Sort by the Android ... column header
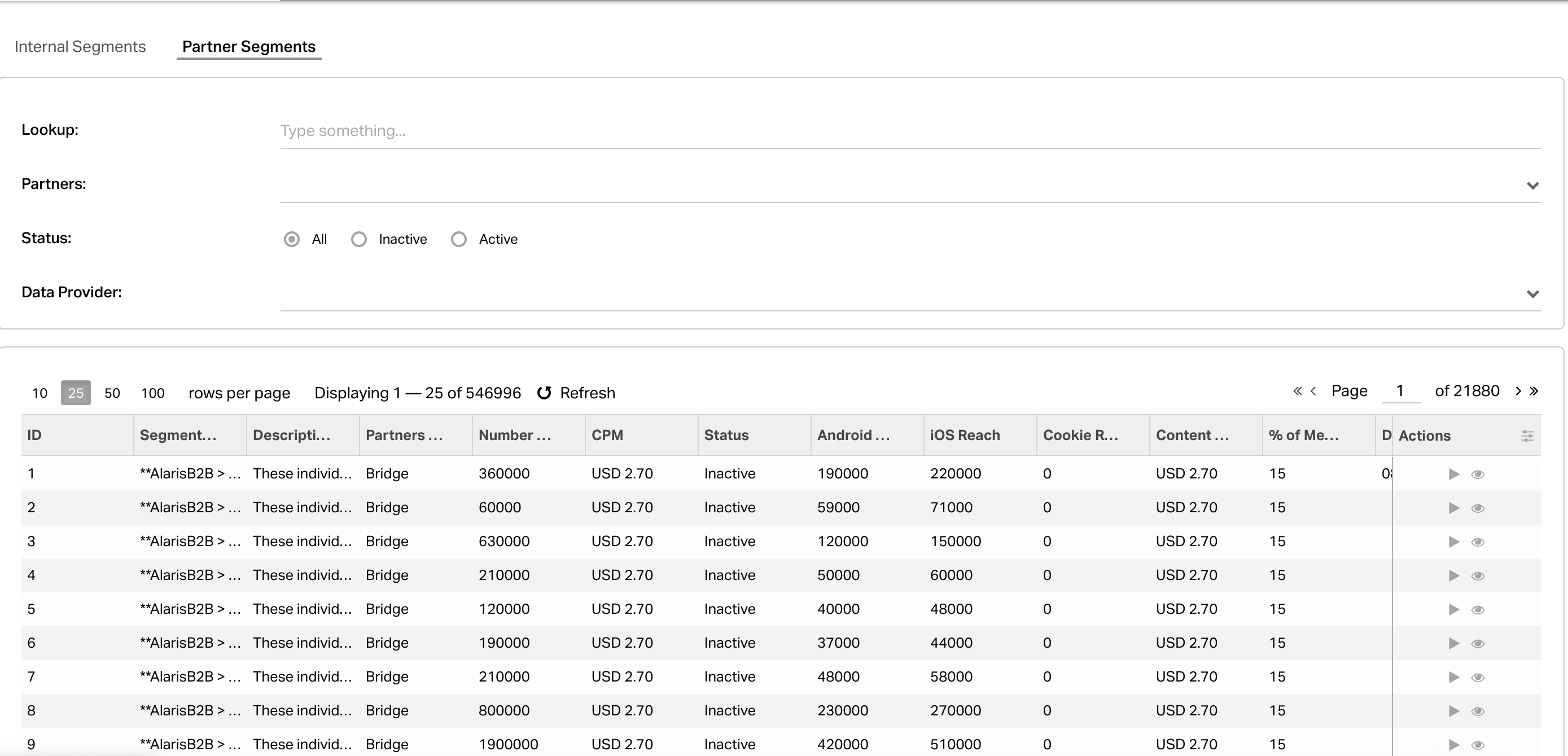 (x=868, y=436)
